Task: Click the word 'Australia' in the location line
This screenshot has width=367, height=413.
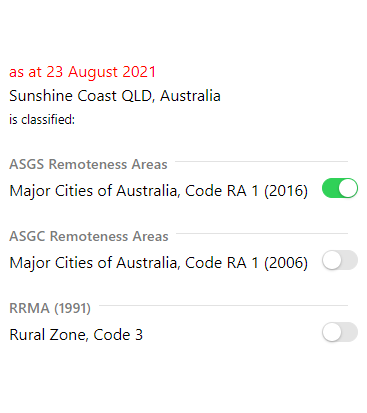Action: click(190, 96)
